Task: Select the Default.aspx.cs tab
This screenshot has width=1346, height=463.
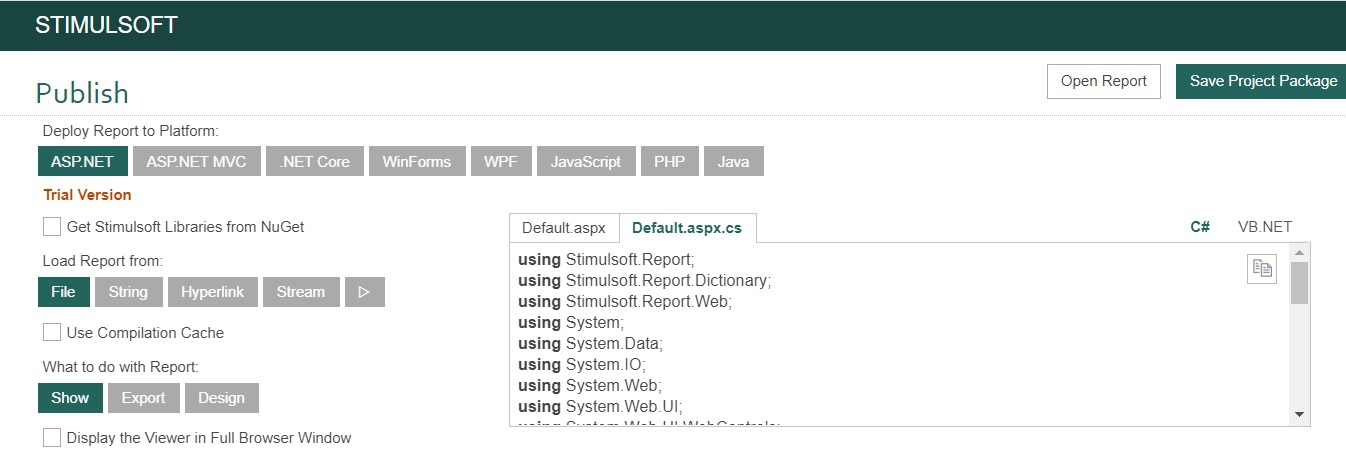Action: tap(687, 228)
